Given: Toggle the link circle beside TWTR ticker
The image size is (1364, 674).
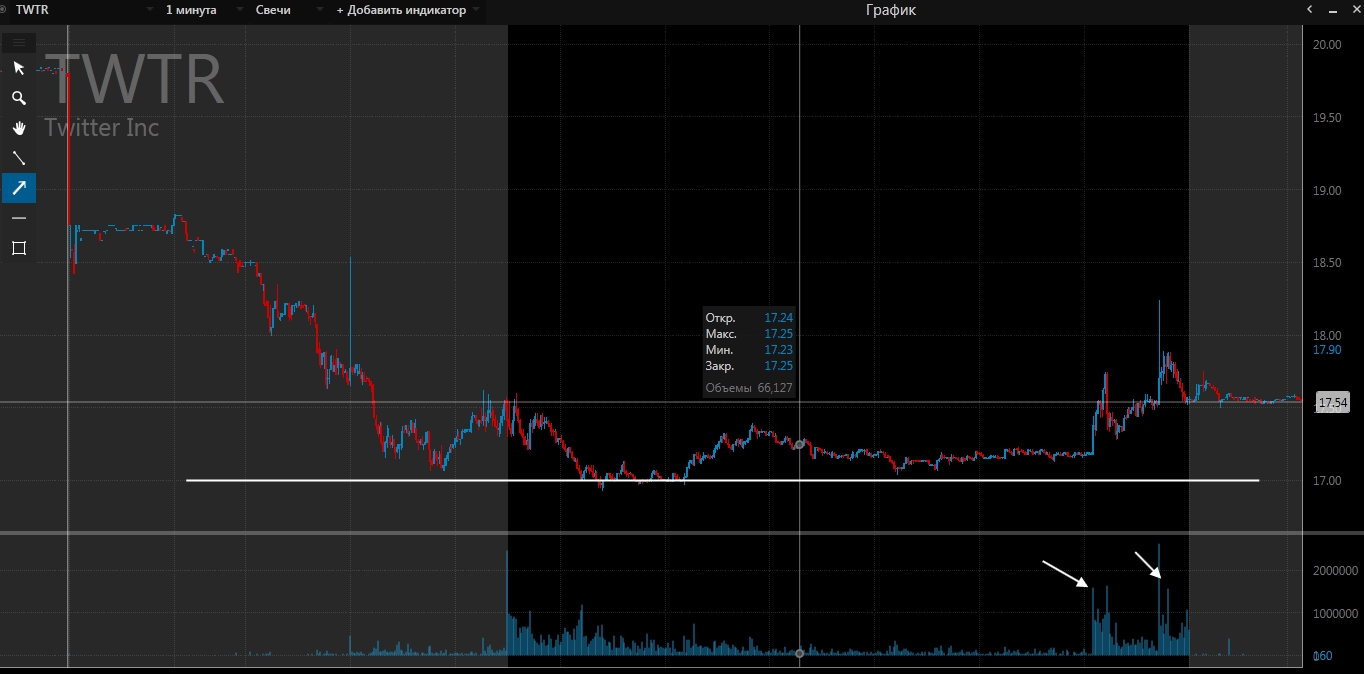Looking at the screenshot, I should point(4,10).
